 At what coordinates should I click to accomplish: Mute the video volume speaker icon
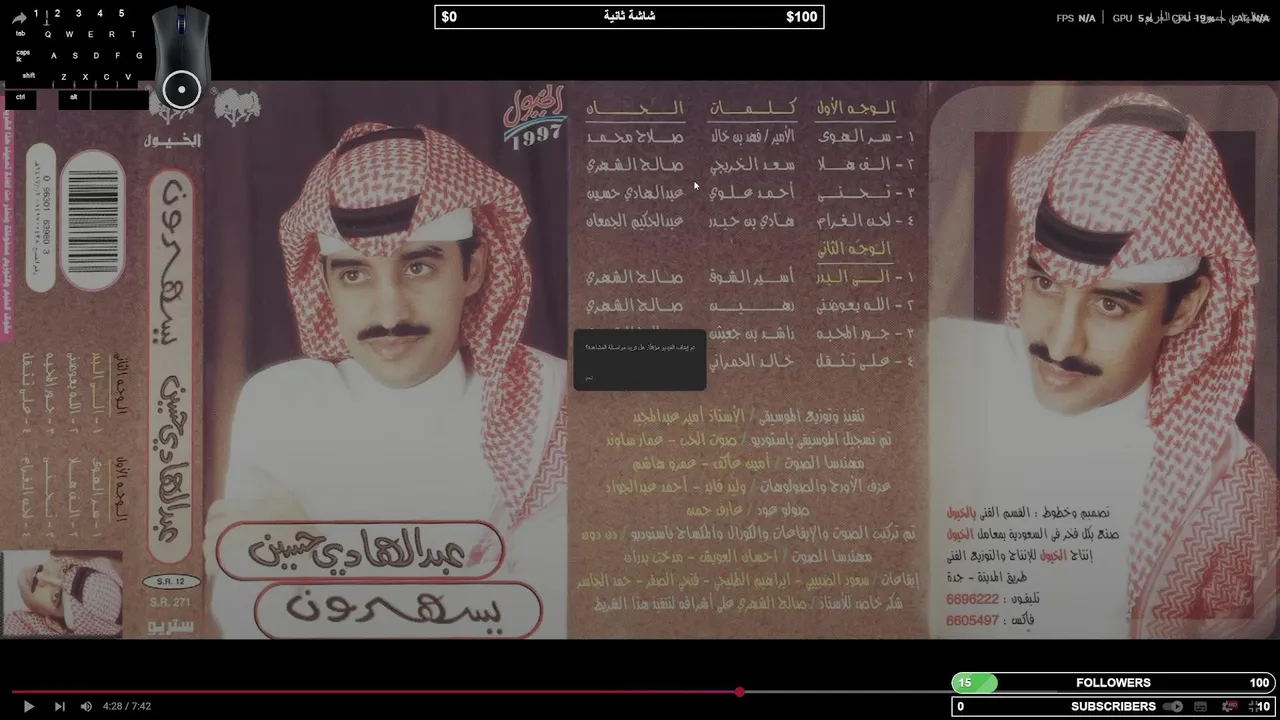[86, 706]
